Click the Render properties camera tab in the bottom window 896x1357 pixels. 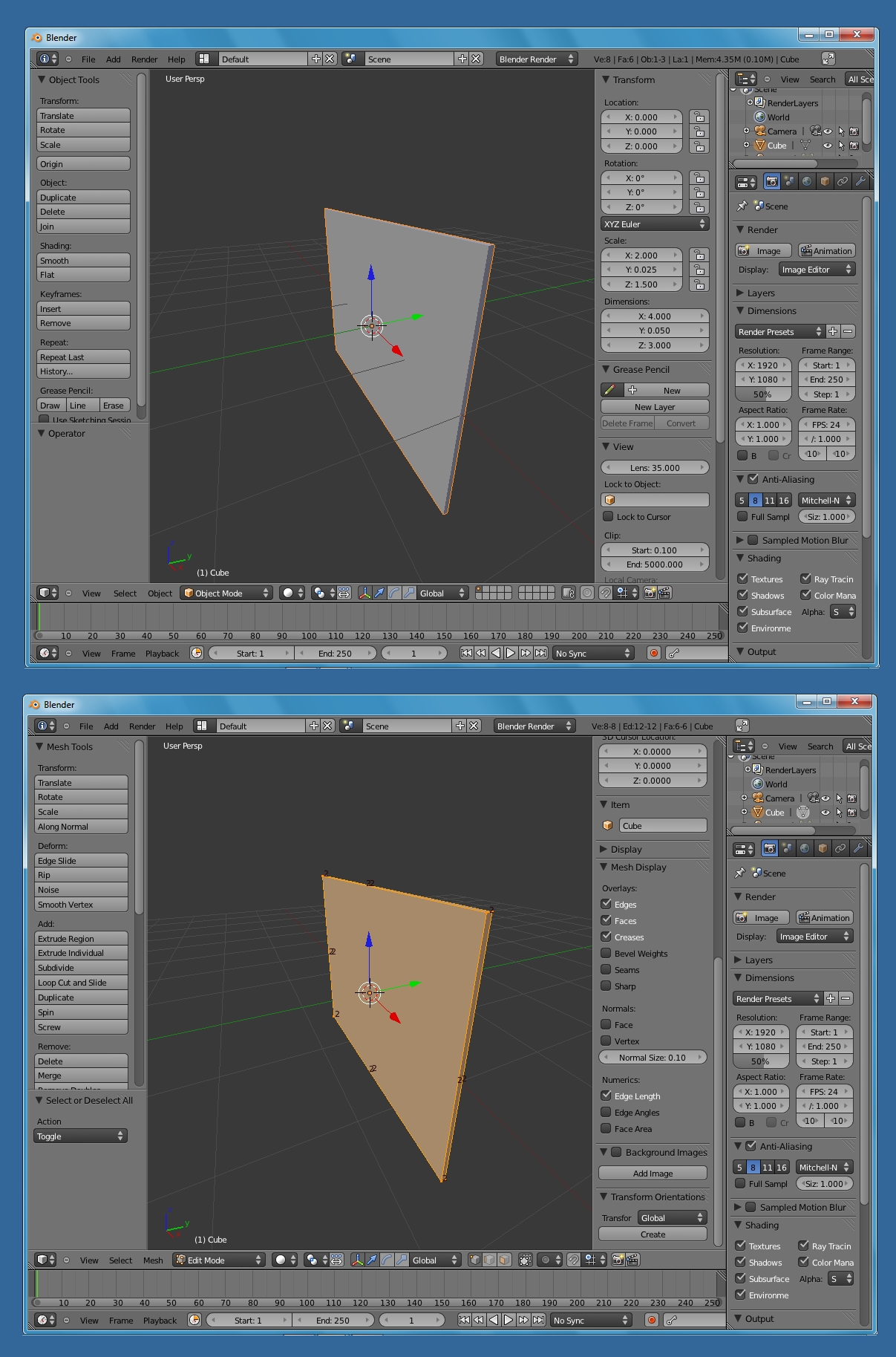[x=769, y=848]
